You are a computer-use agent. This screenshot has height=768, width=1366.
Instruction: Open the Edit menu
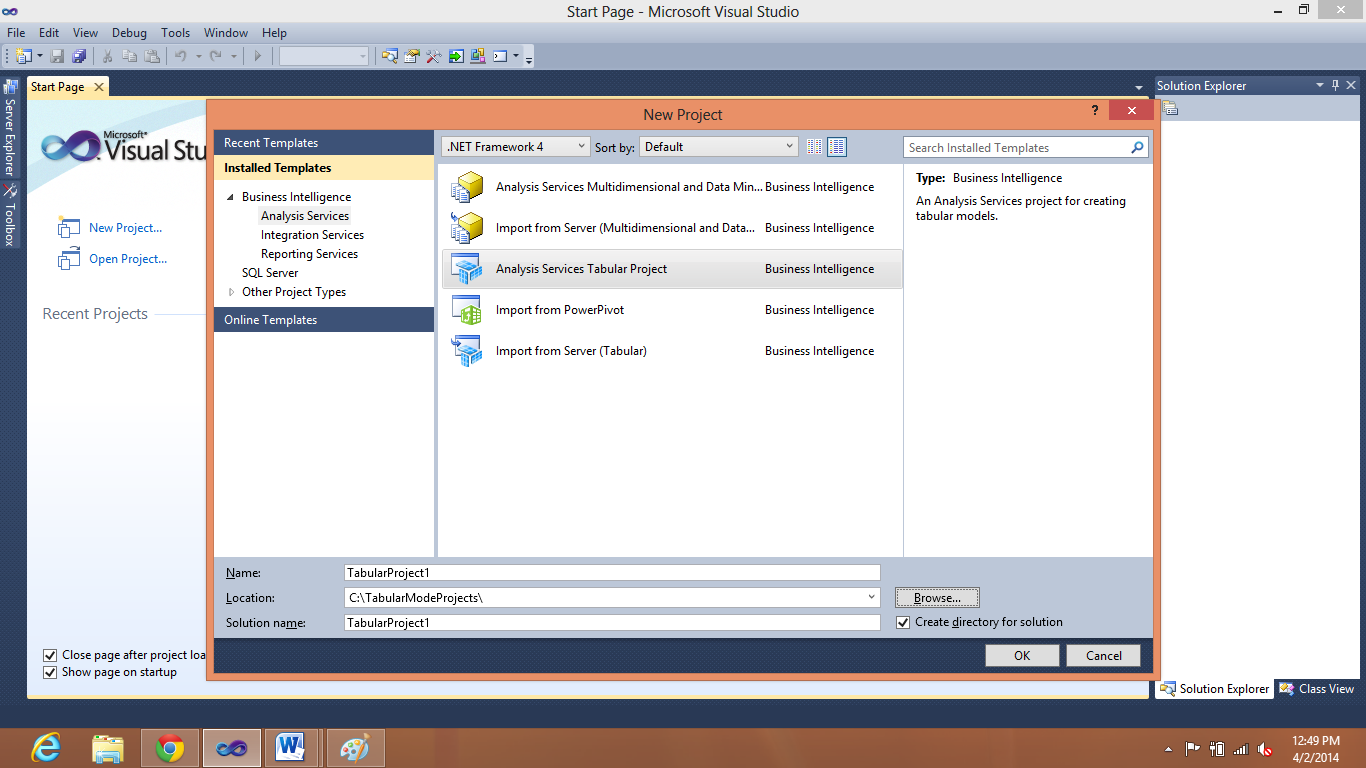point(49,33)
